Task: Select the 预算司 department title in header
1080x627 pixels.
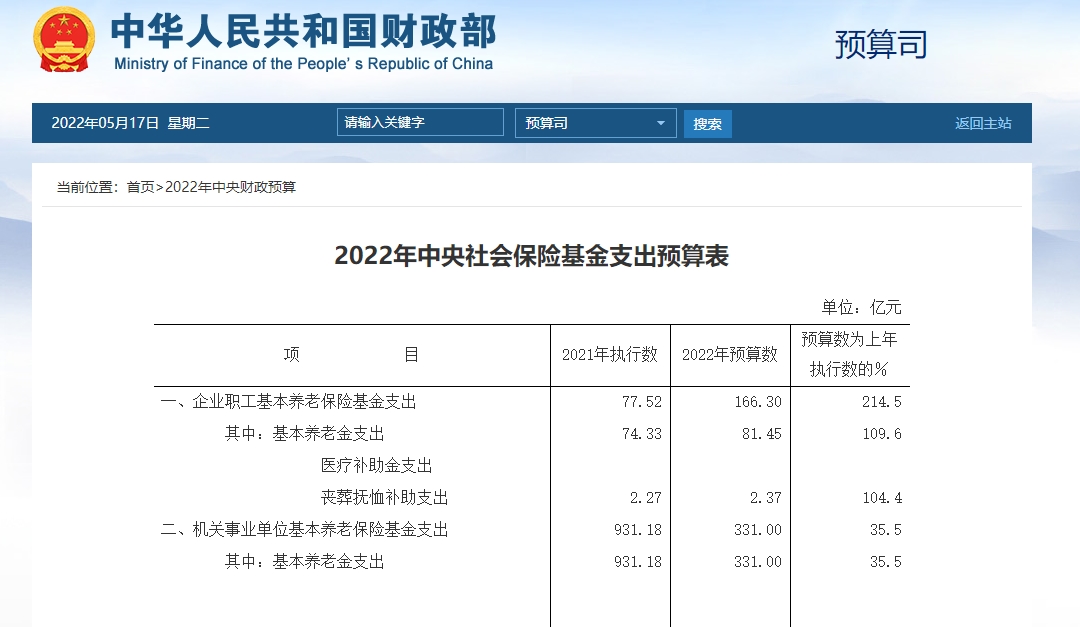Action: coord(881,44)
